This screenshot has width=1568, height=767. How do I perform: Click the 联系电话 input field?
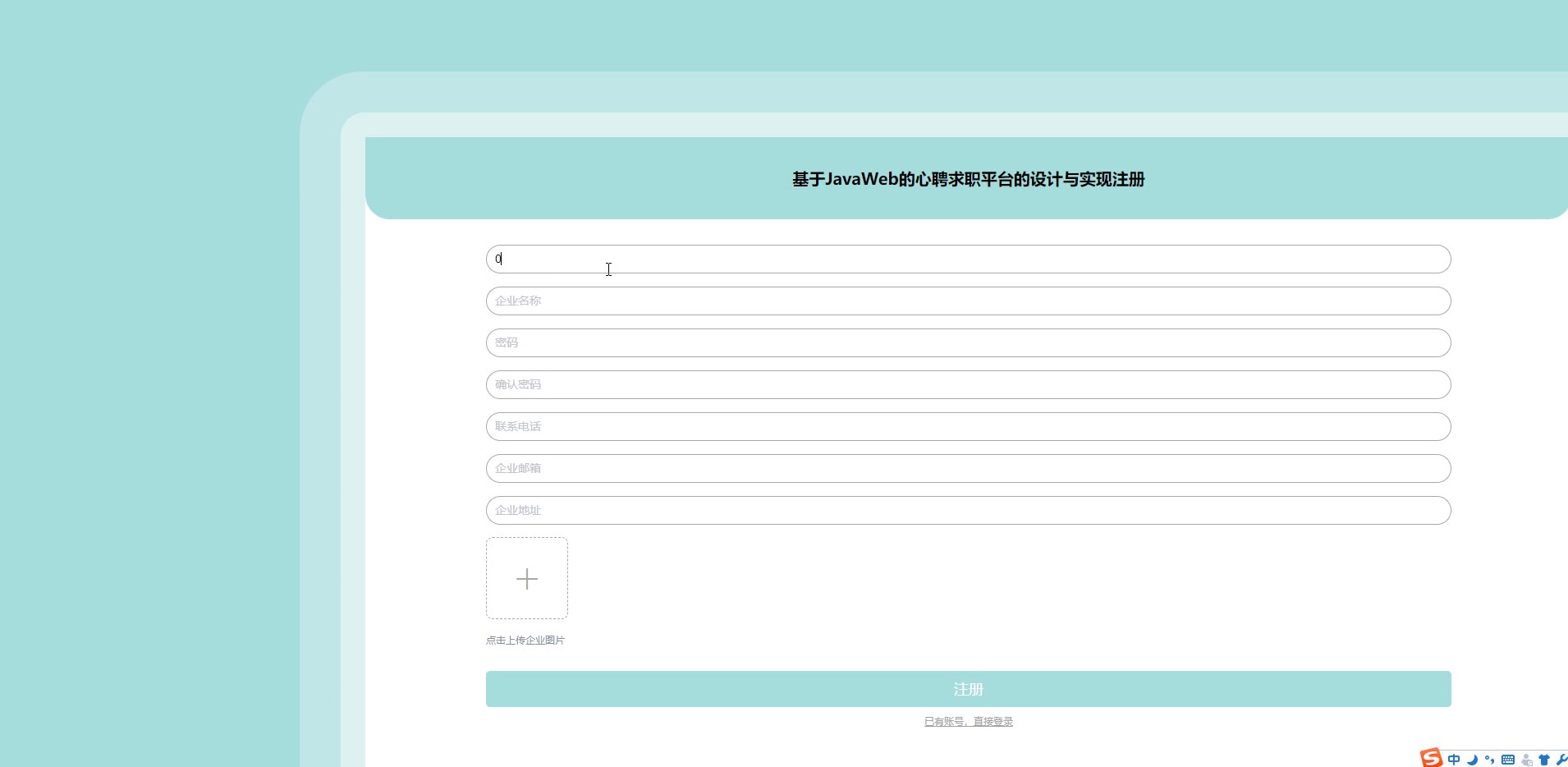pyautogui.click(x=969, y=426)
